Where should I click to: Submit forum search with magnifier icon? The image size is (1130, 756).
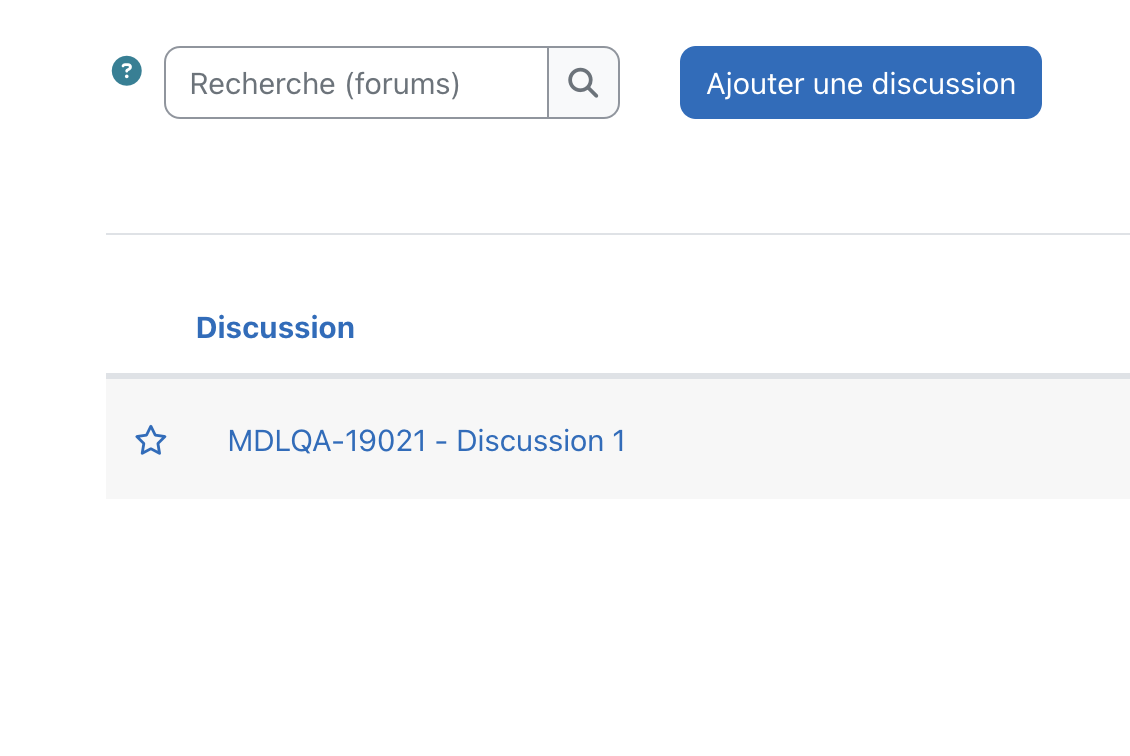(583, 83)
